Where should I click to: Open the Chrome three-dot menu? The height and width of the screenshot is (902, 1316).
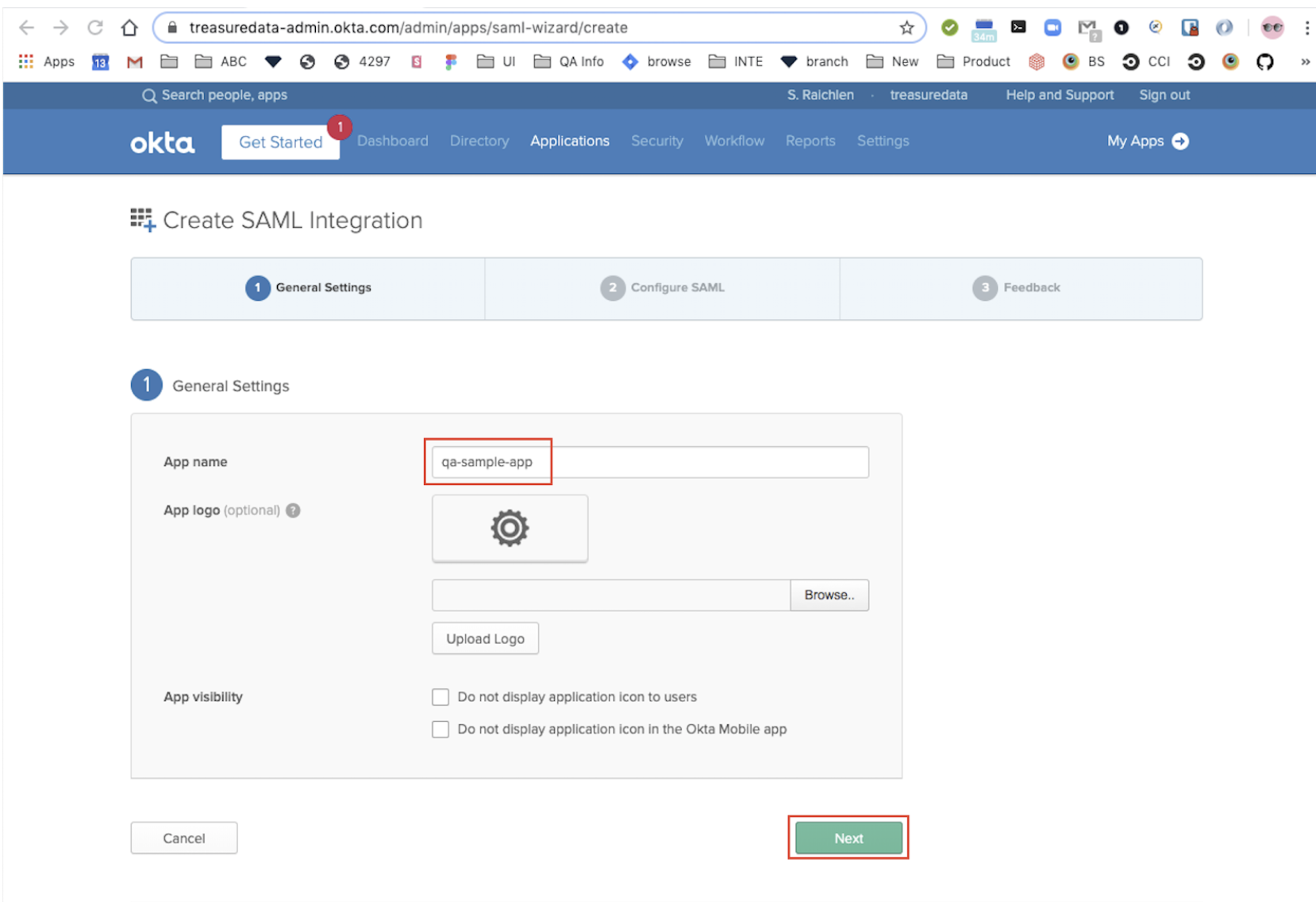[x=1306, y=28]
